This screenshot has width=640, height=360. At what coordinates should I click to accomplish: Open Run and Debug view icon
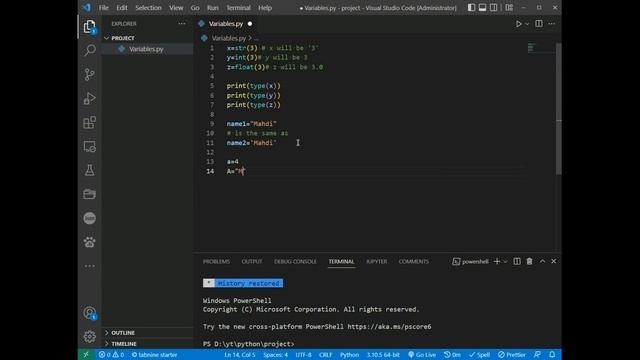point(89,98)
